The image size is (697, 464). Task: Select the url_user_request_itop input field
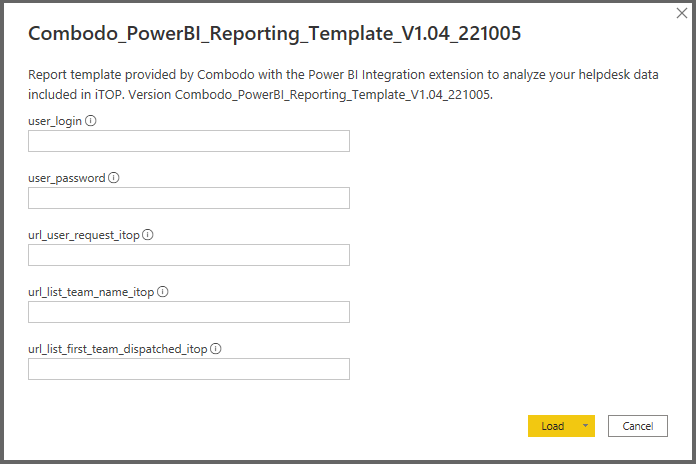click(x=189, y=255)
